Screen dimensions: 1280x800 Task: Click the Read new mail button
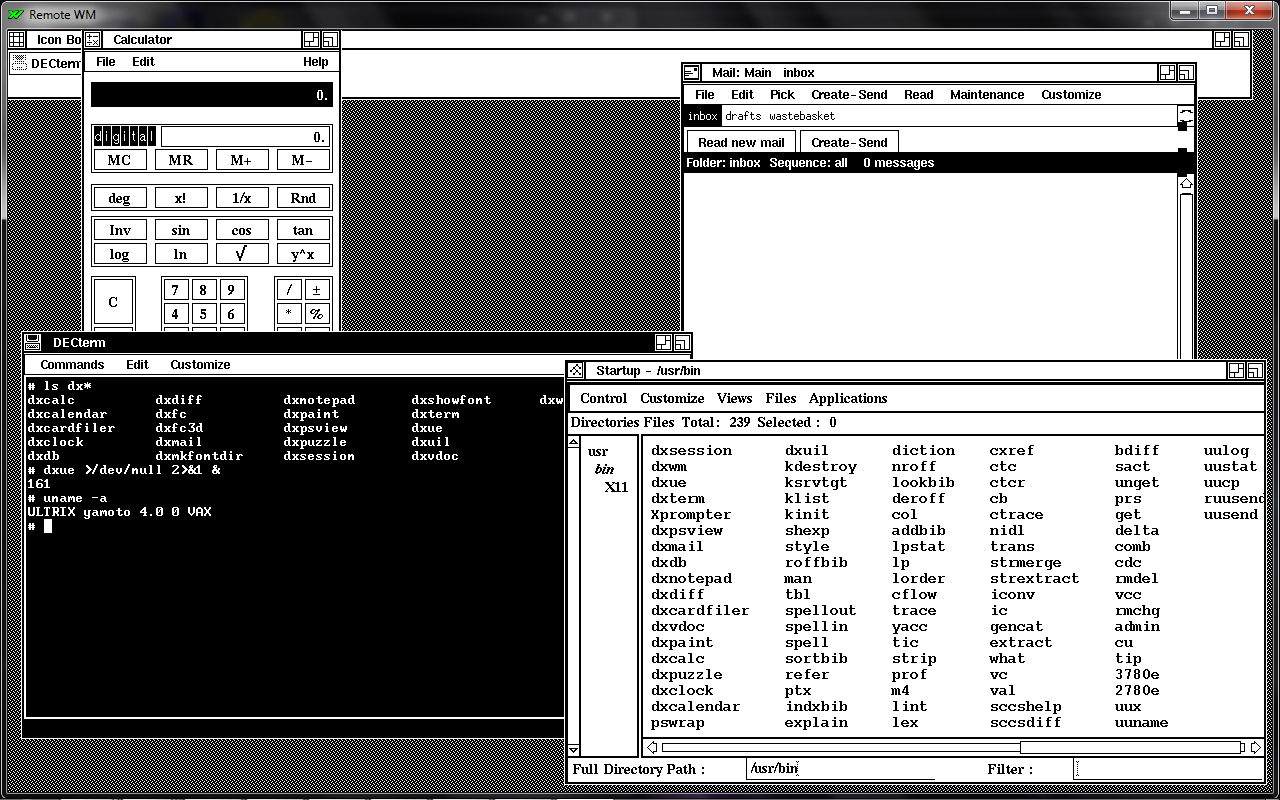click(x=741, y=142)
